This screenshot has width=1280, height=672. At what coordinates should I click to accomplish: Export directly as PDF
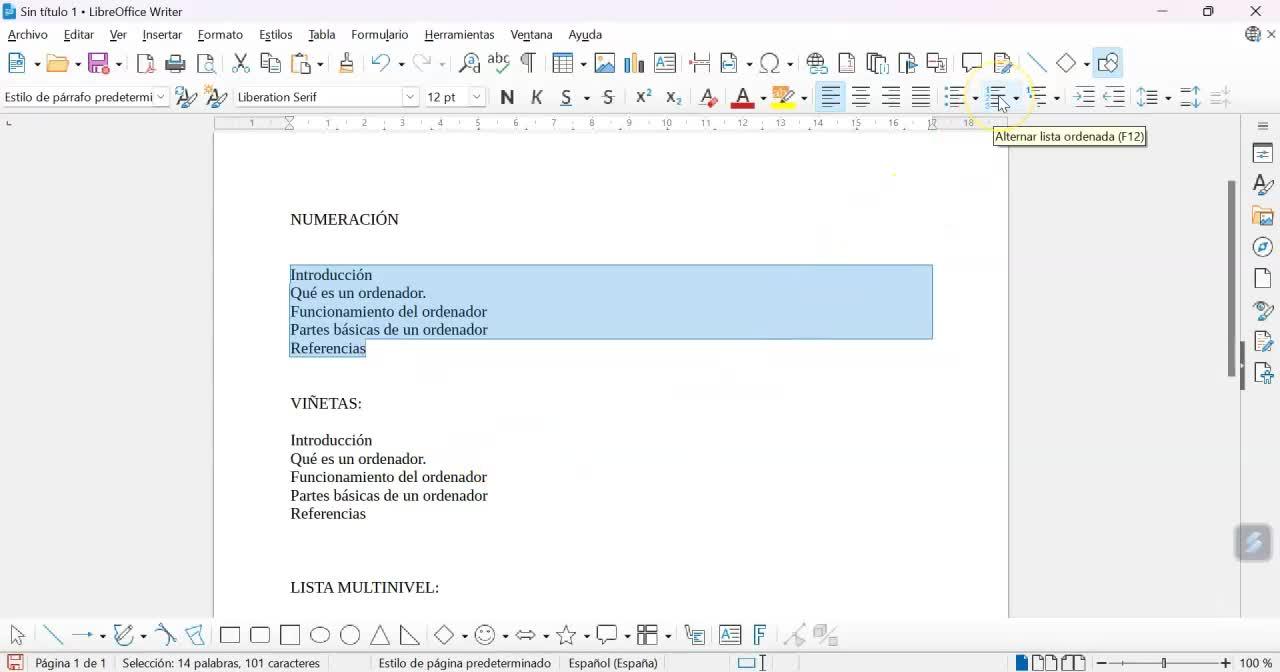pyautogui.click(x=146, y=63)
